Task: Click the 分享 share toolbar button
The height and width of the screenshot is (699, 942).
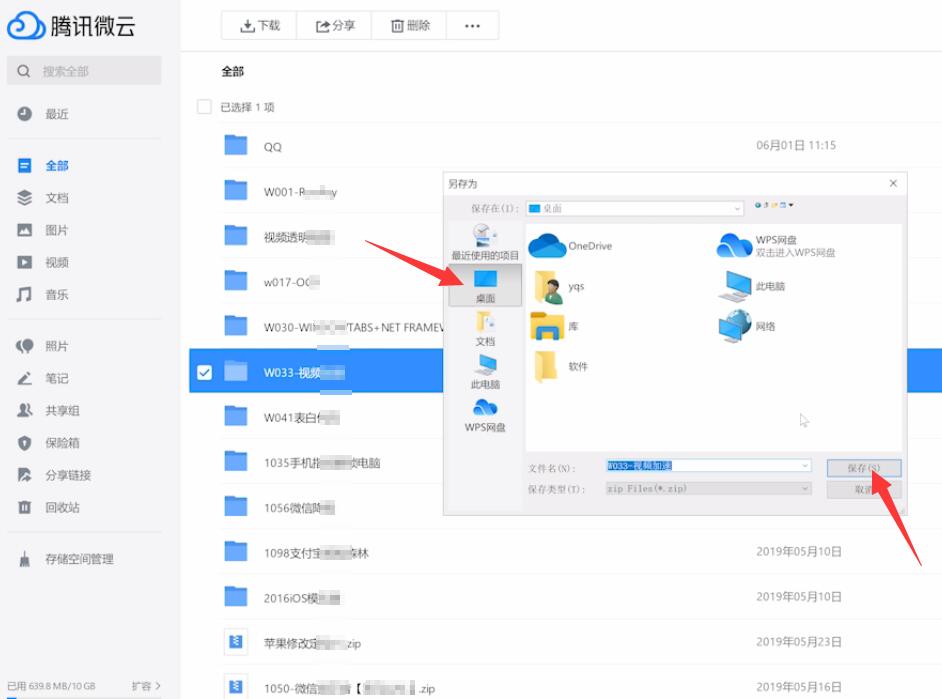Action: coord(335,26)
